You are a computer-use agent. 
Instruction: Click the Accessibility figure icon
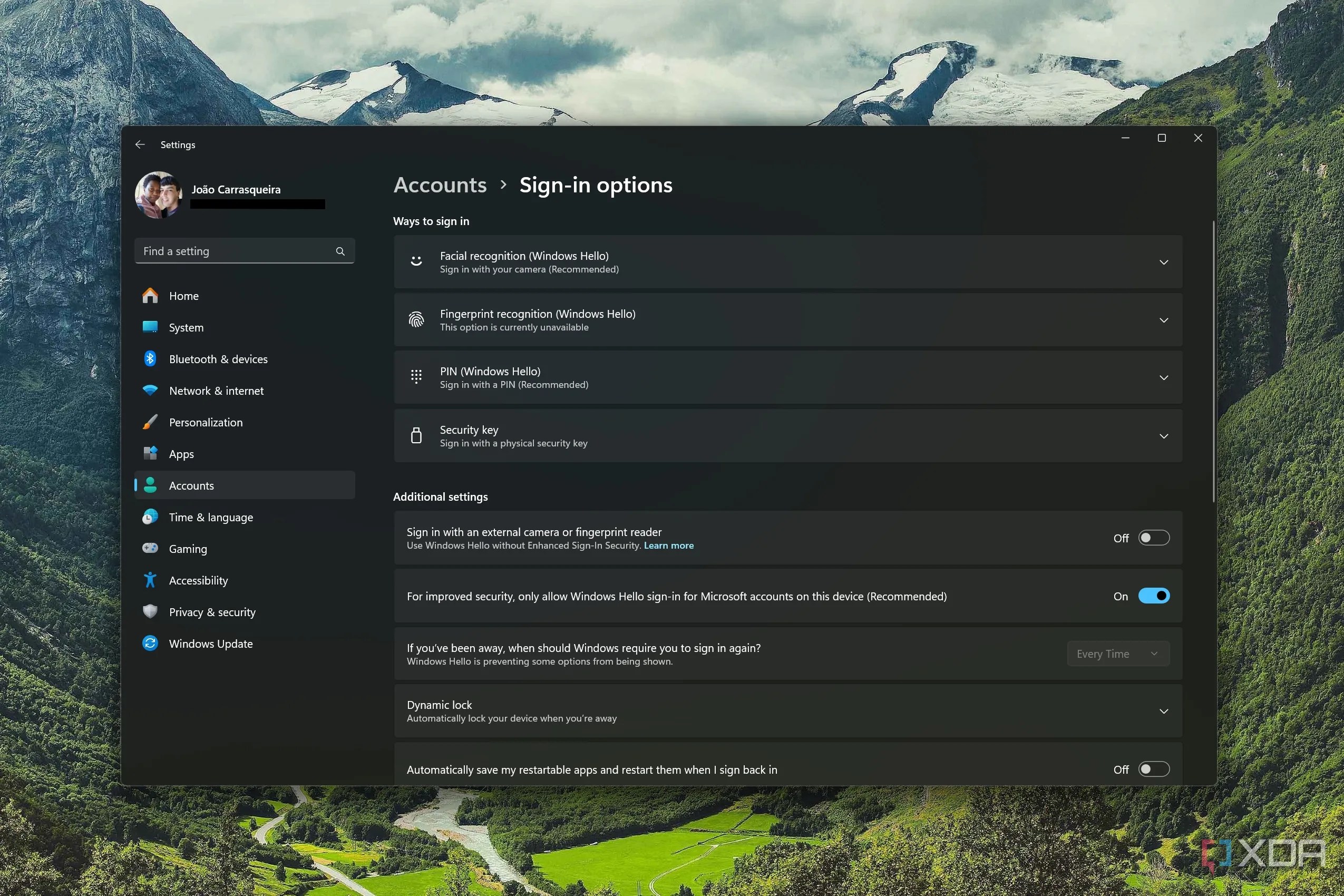pos(150,580)
